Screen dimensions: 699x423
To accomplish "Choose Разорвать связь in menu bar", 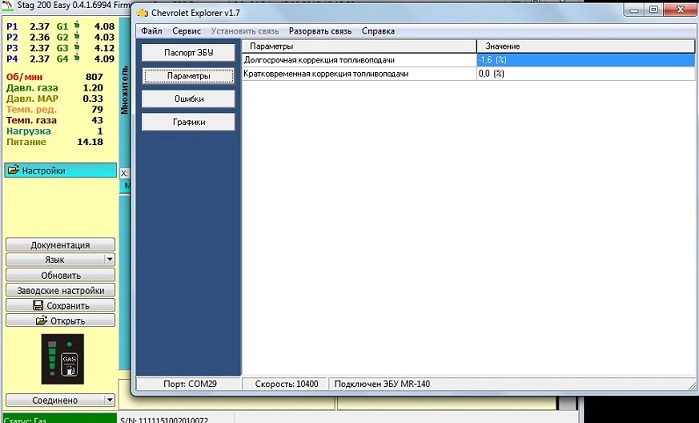I will coord(320,31).
